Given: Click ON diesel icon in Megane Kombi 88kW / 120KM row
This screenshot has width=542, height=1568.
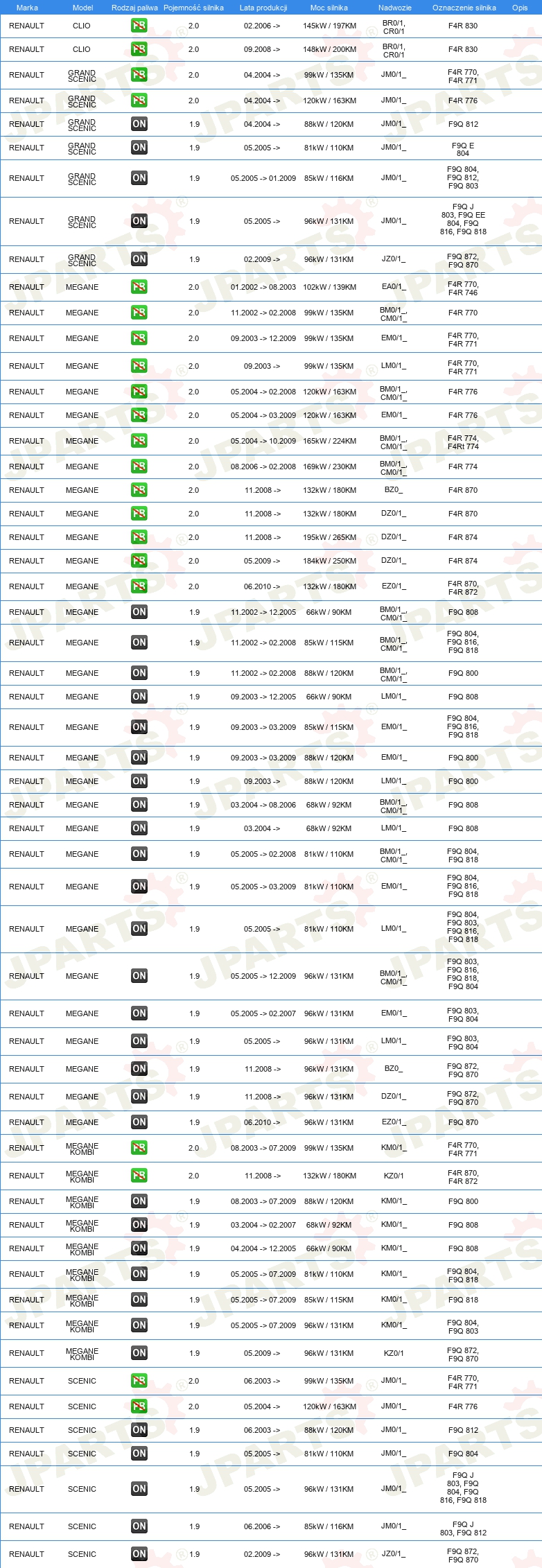Looking at the screenshot, I should 139,1201.
